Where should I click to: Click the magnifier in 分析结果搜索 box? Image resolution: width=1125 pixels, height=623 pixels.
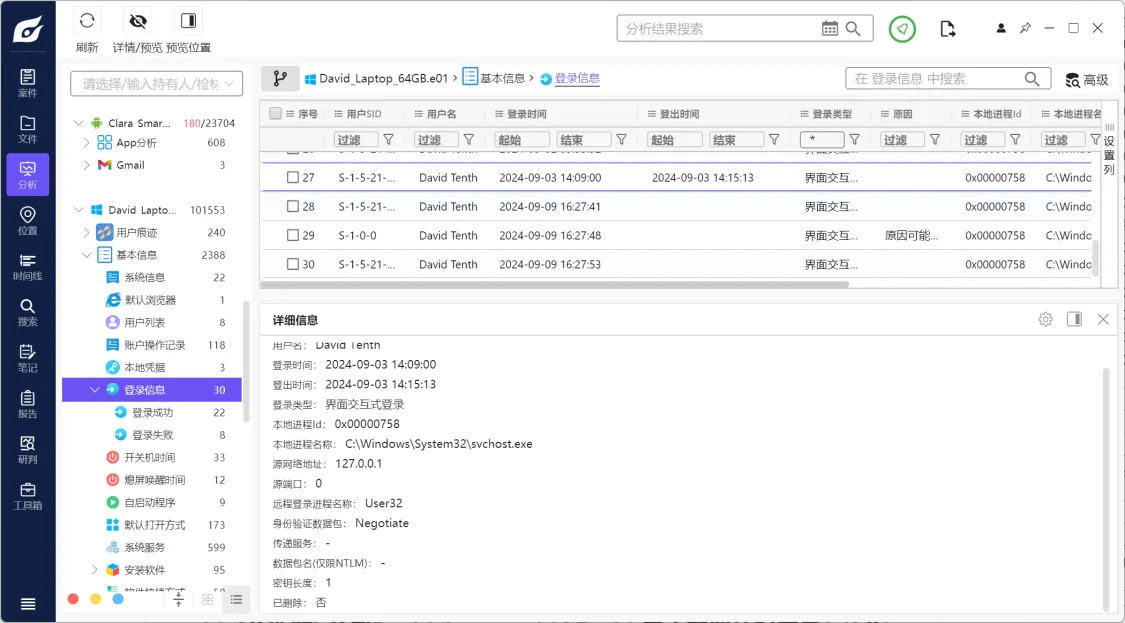pos(853,29)
